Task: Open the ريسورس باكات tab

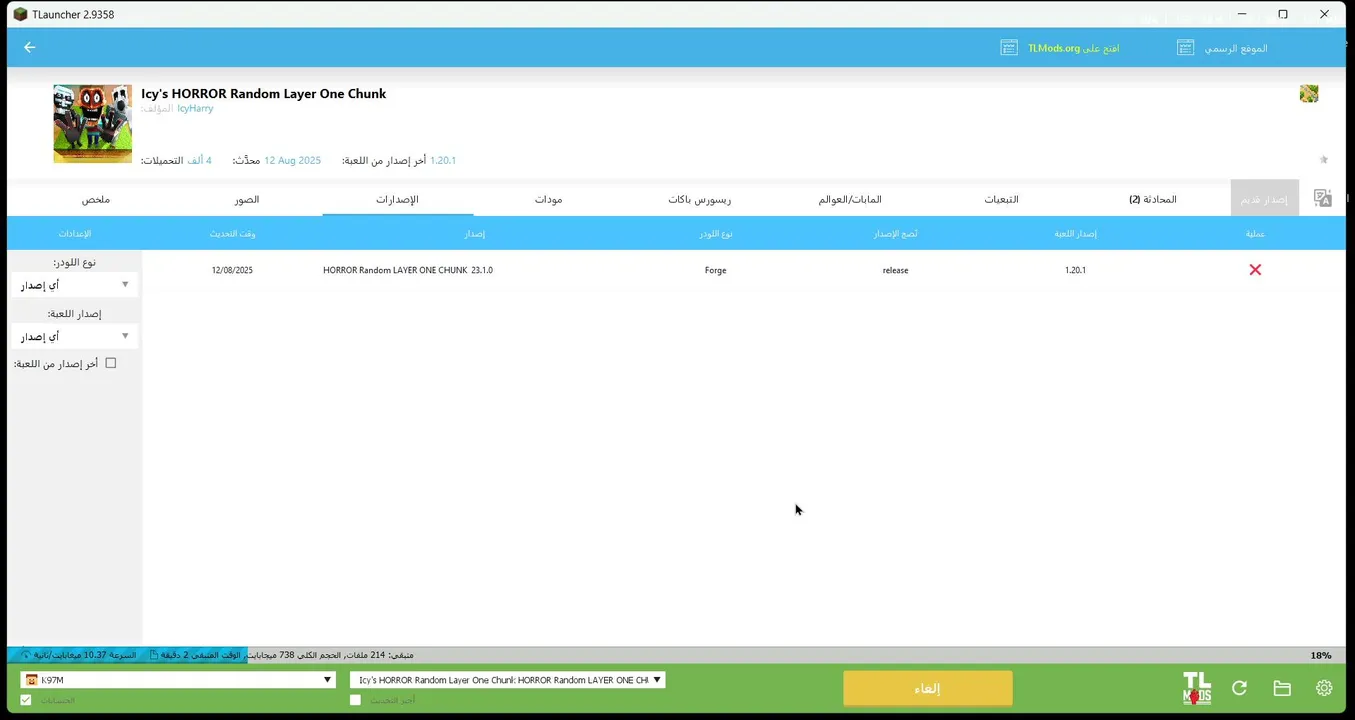Action: [x=700, y=199]
